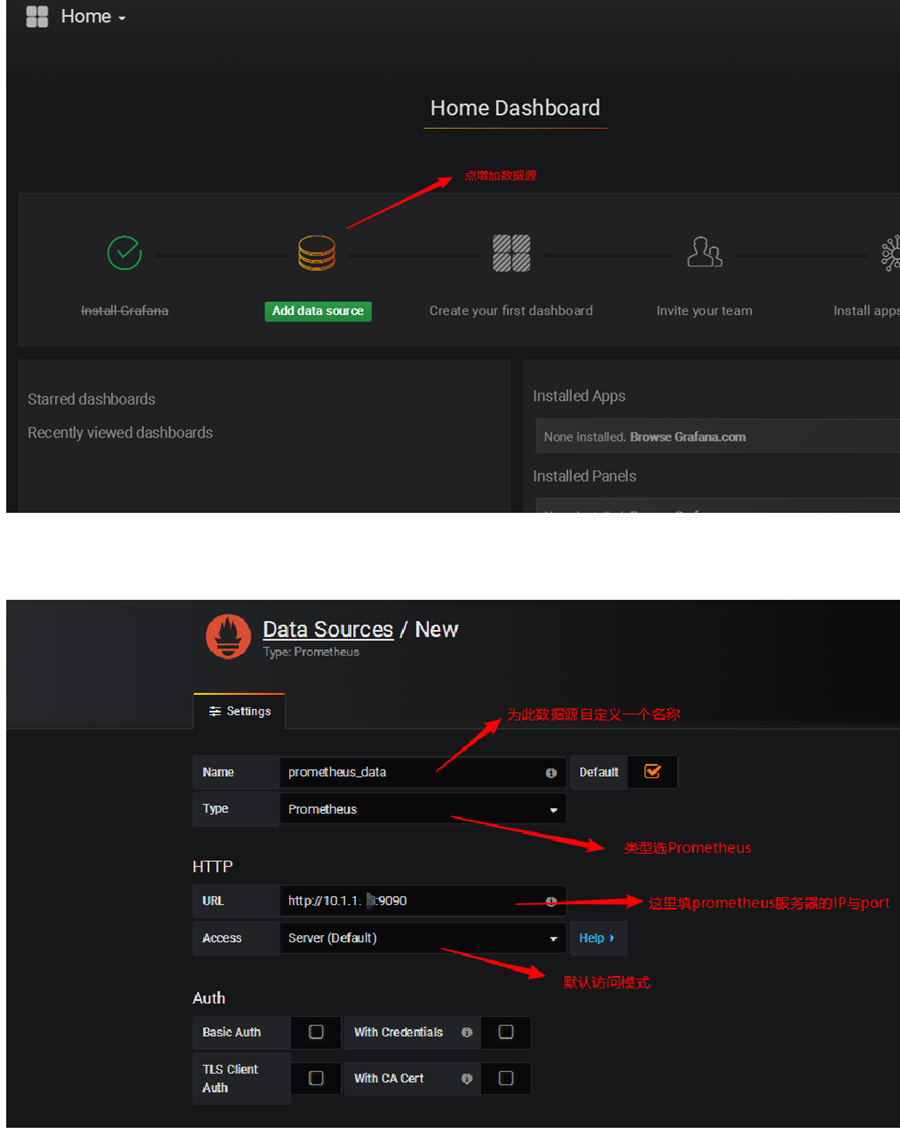The image size is (900, 1134).
Task: Click Installed Panels heading
Action: pos(585,476)
